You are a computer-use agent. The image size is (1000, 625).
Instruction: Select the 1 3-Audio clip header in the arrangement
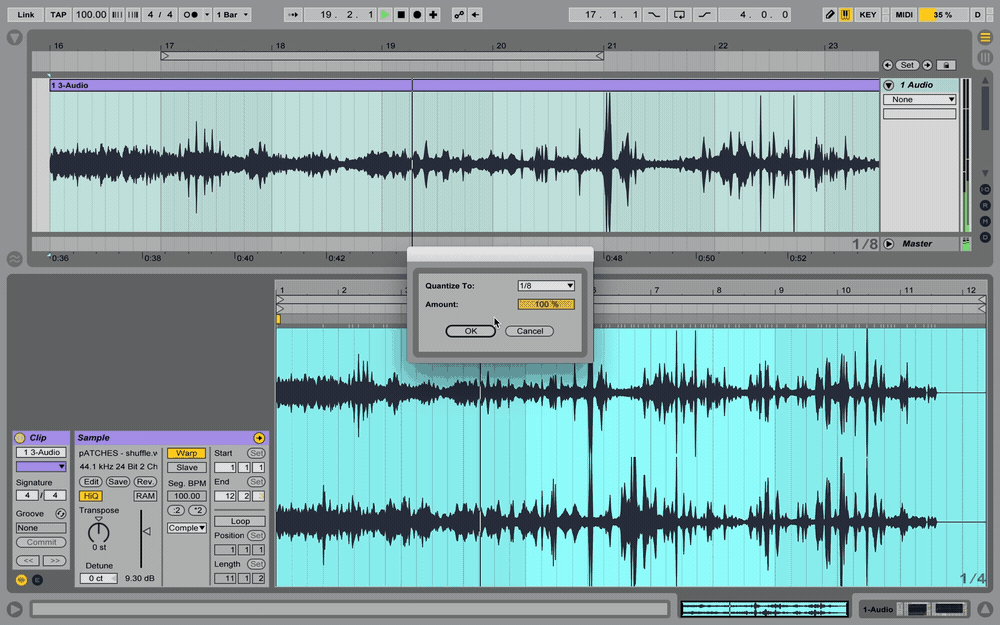[x=464, y=85]
